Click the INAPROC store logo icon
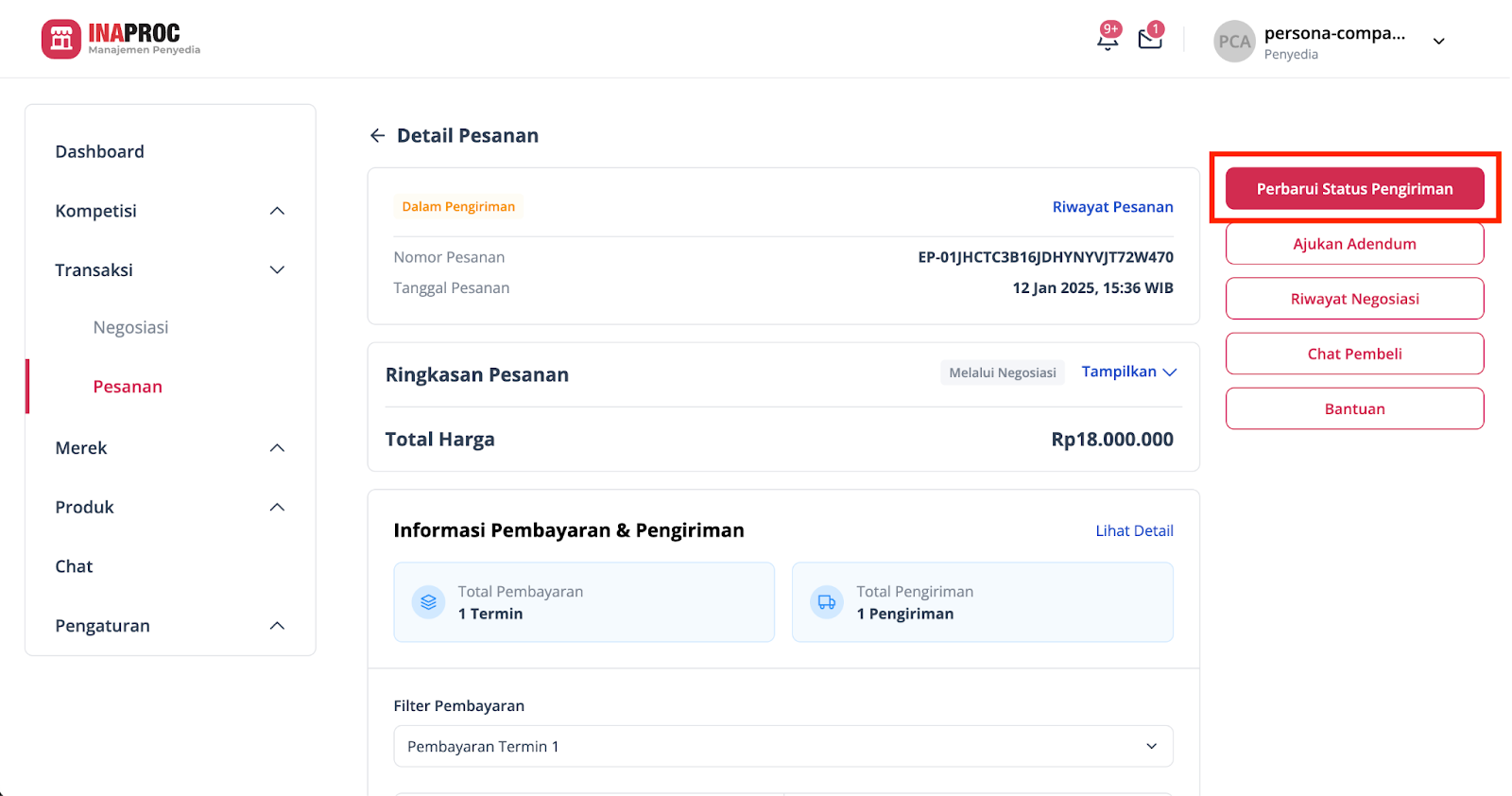1512x796 pixels. (x=61, y=40)
